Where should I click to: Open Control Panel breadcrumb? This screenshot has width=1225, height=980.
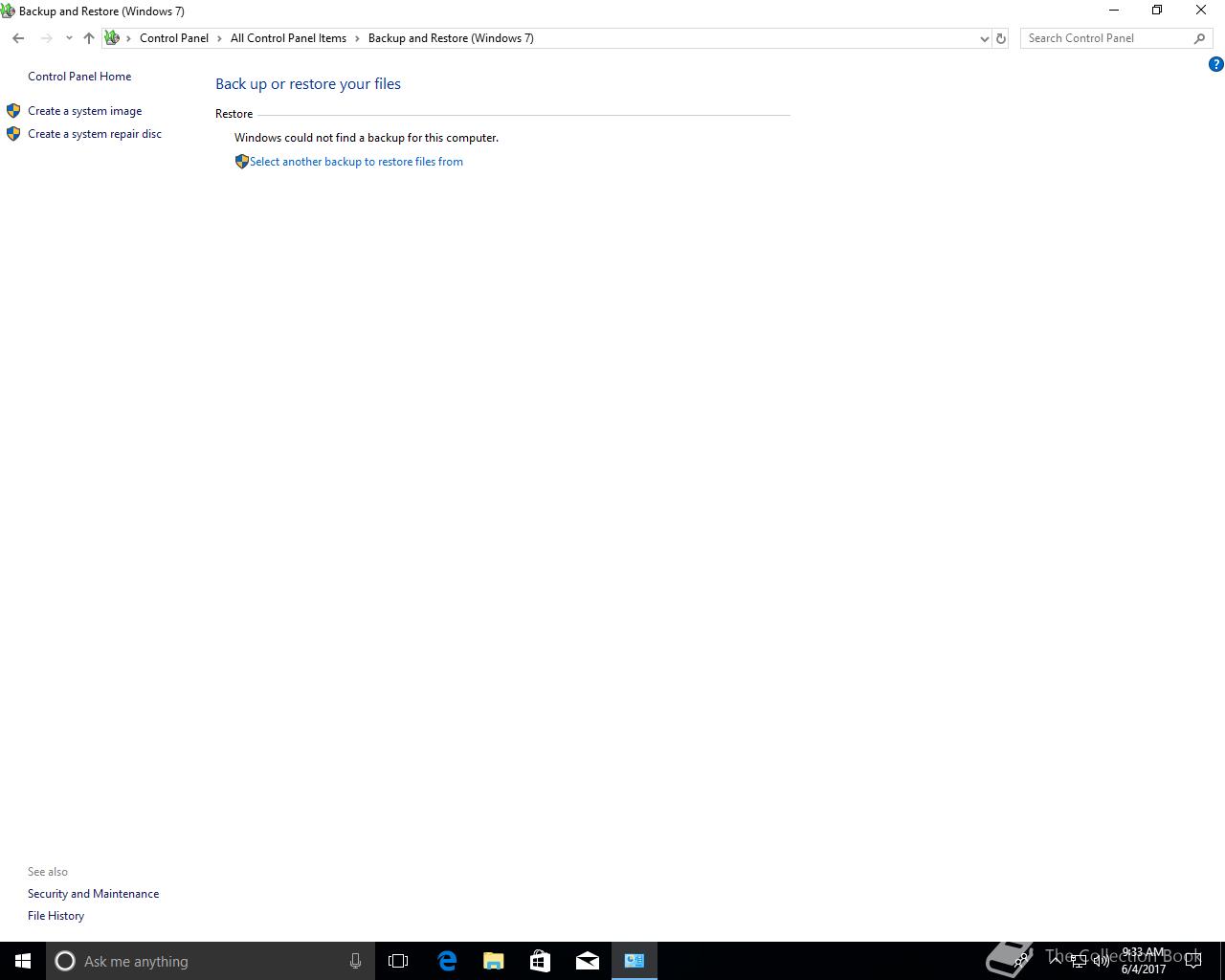tap(174, 38)
